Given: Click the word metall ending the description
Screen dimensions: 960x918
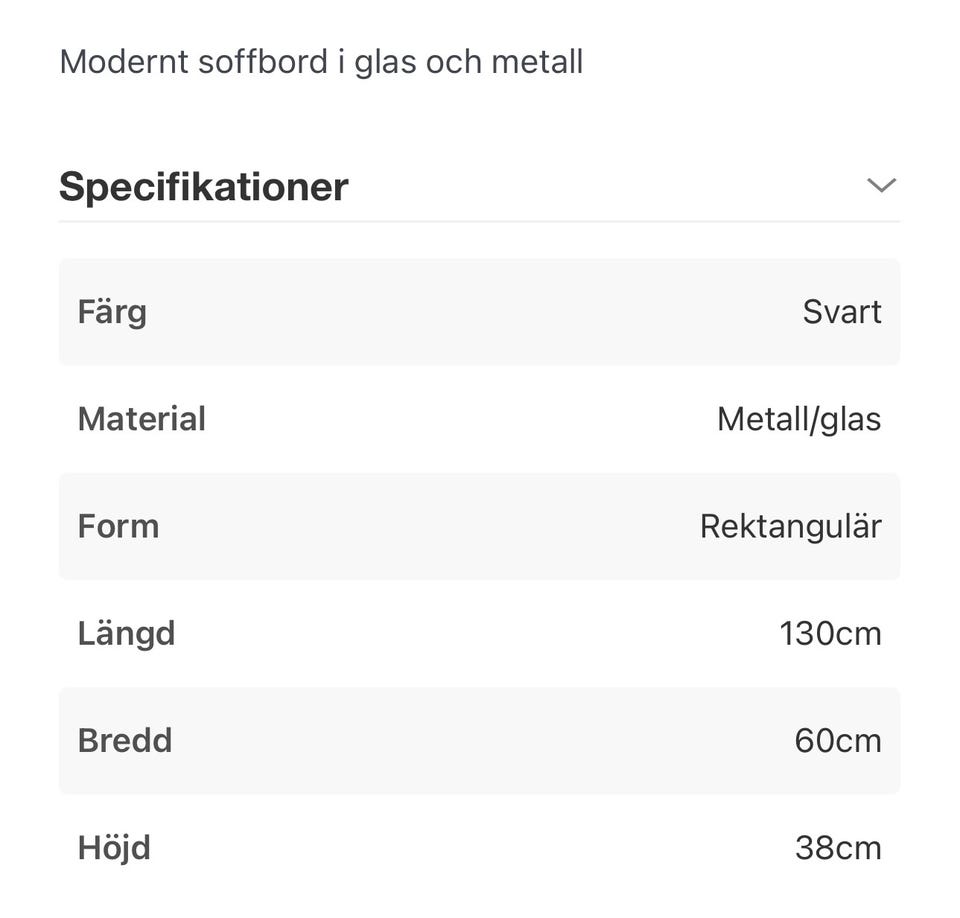Looking at the screenshot, I should pyautogui.click(x=538, y=62).
